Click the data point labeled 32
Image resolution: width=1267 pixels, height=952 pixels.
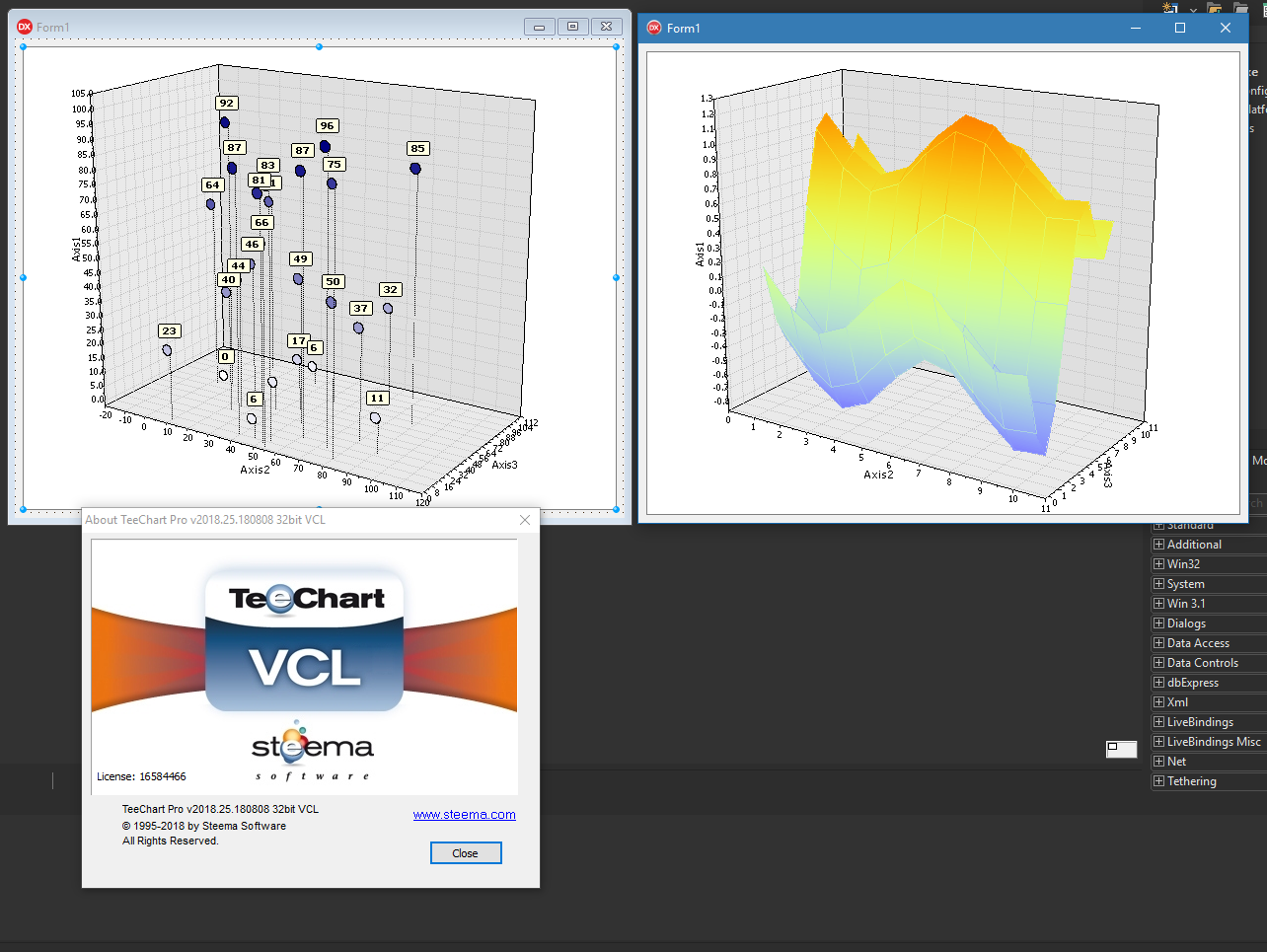coord(388,309)
